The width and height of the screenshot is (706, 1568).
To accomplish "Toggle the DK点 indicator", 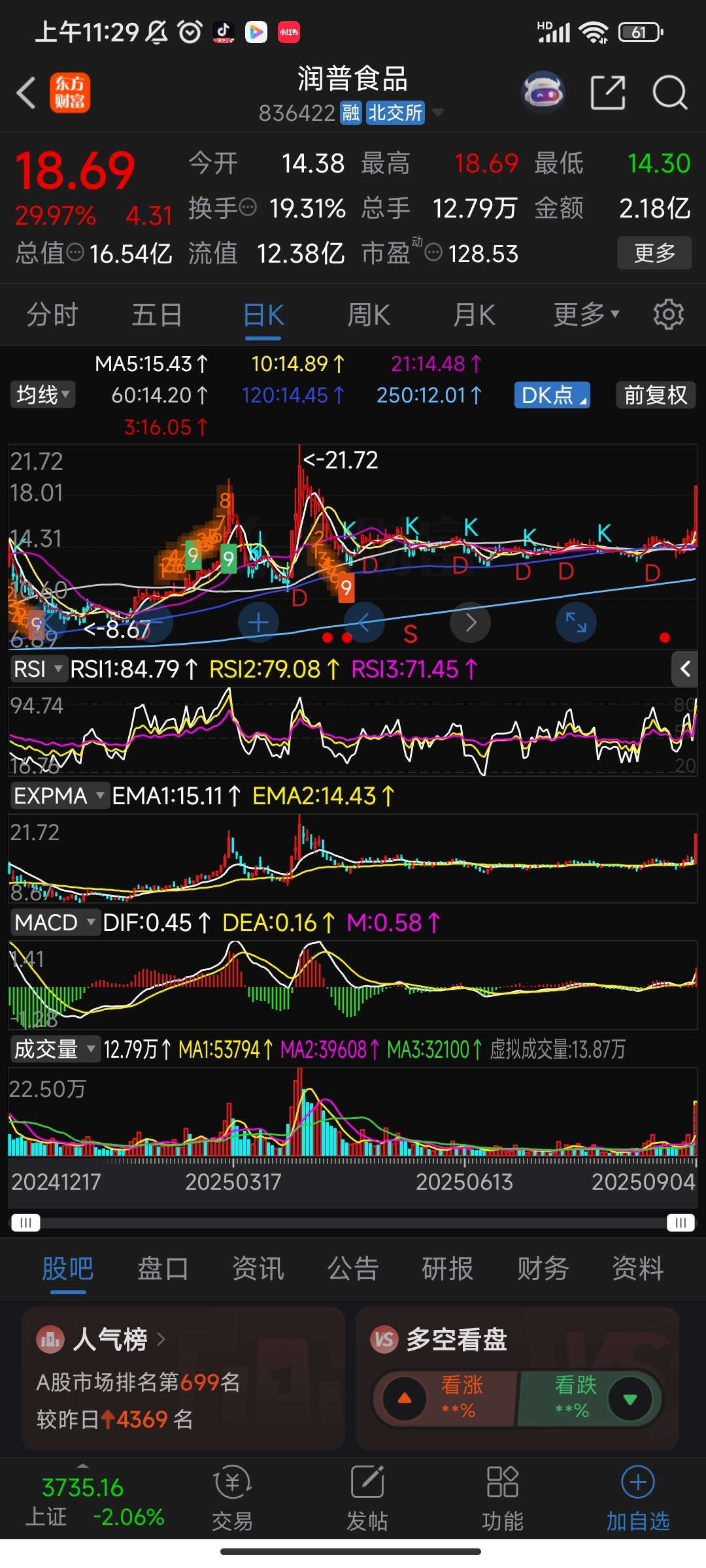I will pos(552,395).
